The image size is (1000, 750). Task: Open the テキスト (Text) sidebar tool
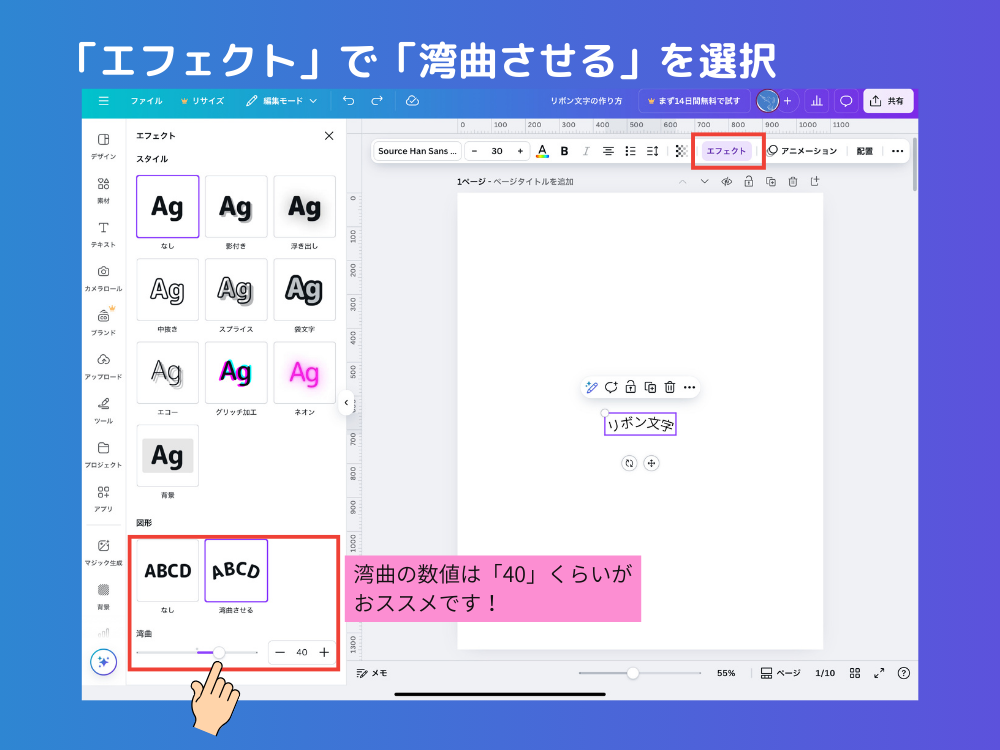click(x=103, y=233)
